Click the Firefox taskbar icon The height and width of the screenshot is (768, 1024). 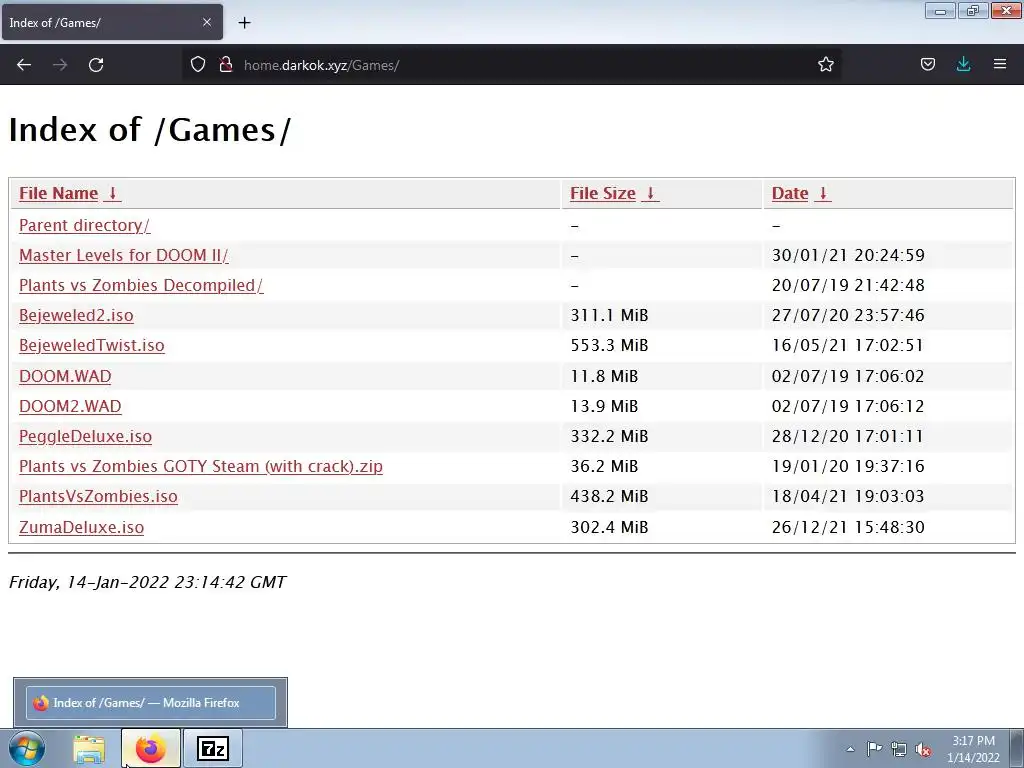150,748
